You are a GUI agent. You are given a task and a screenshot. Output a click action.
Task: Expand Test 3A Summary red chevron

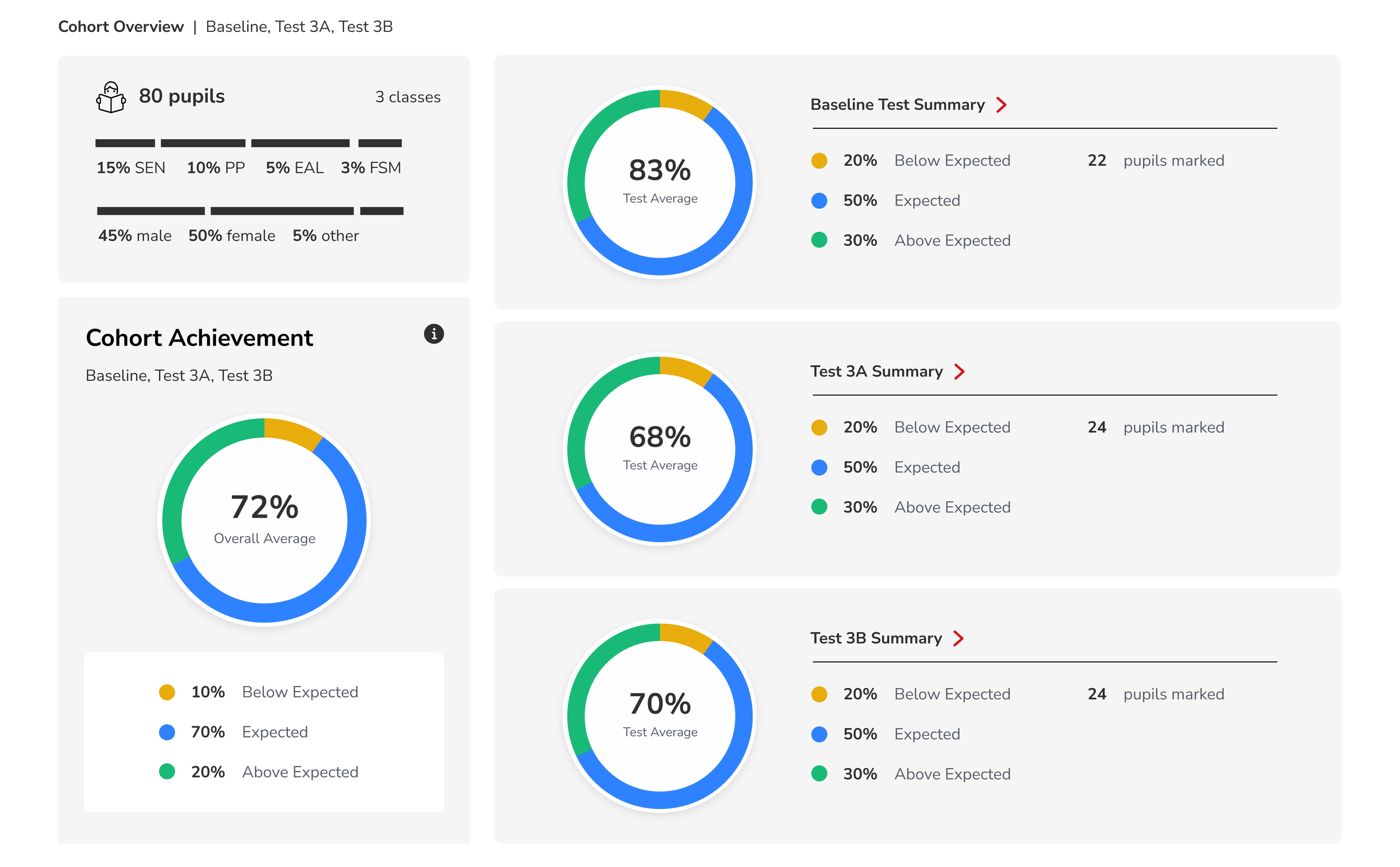(959, 371)
